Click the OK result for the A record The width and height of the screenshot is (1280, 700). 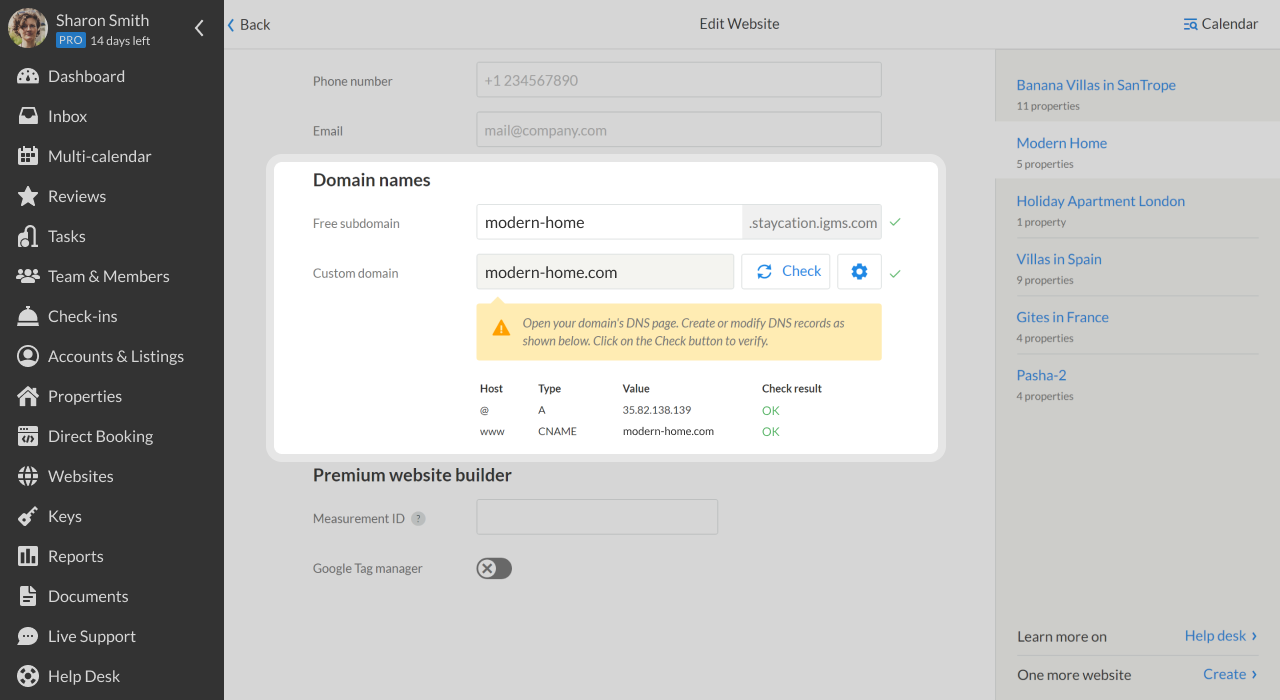click(770, 410)
